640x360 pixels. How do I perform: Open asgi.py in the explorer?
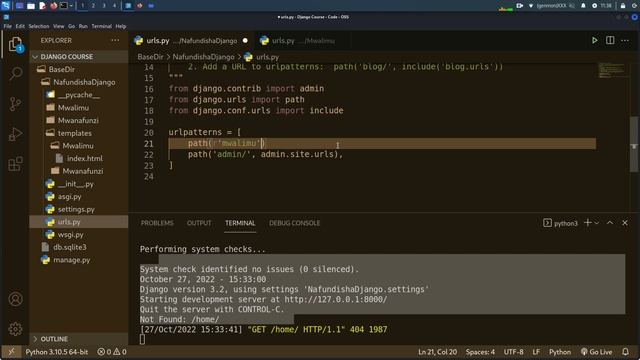(79, 196)
